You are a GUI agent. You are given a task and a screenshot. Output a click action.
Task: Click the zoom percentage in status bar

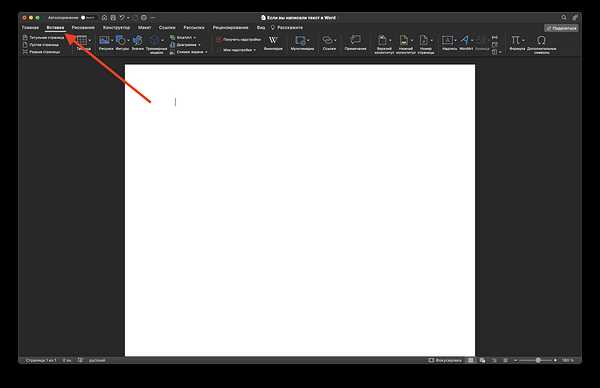[x=568, y=360]
